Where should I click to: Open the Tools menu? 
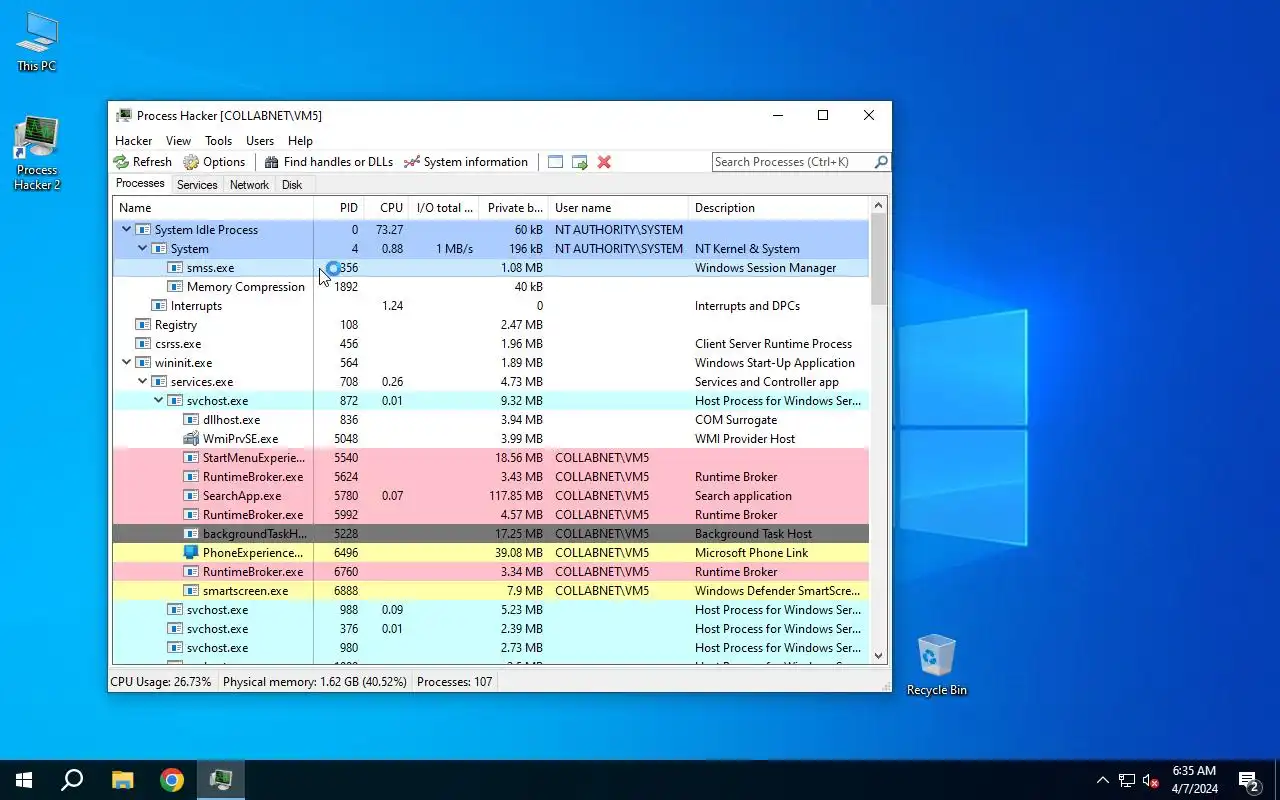point(218,141)
